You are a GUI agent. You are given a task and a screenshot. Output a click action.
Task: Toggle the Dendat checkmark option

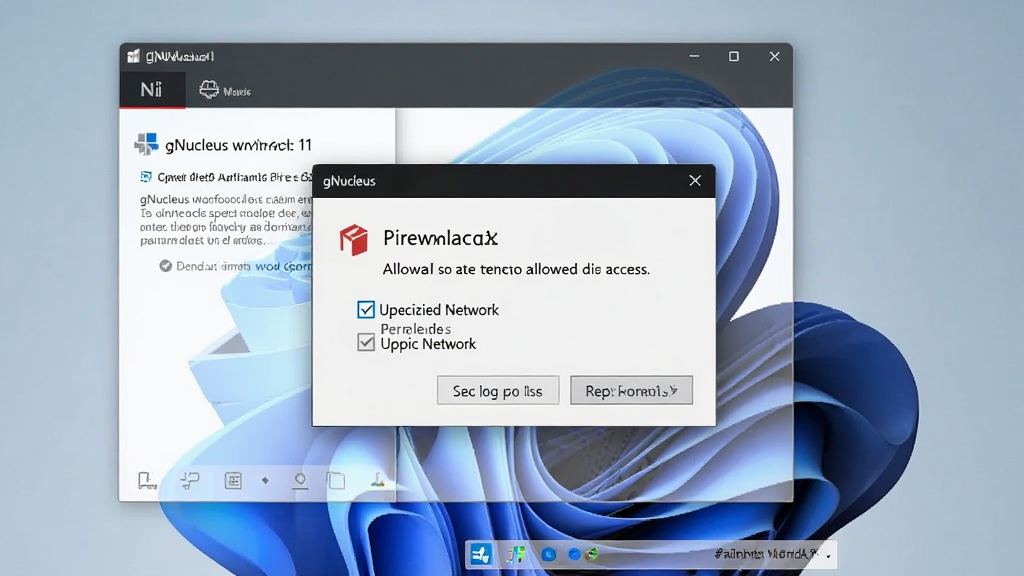tap(166, 266)
